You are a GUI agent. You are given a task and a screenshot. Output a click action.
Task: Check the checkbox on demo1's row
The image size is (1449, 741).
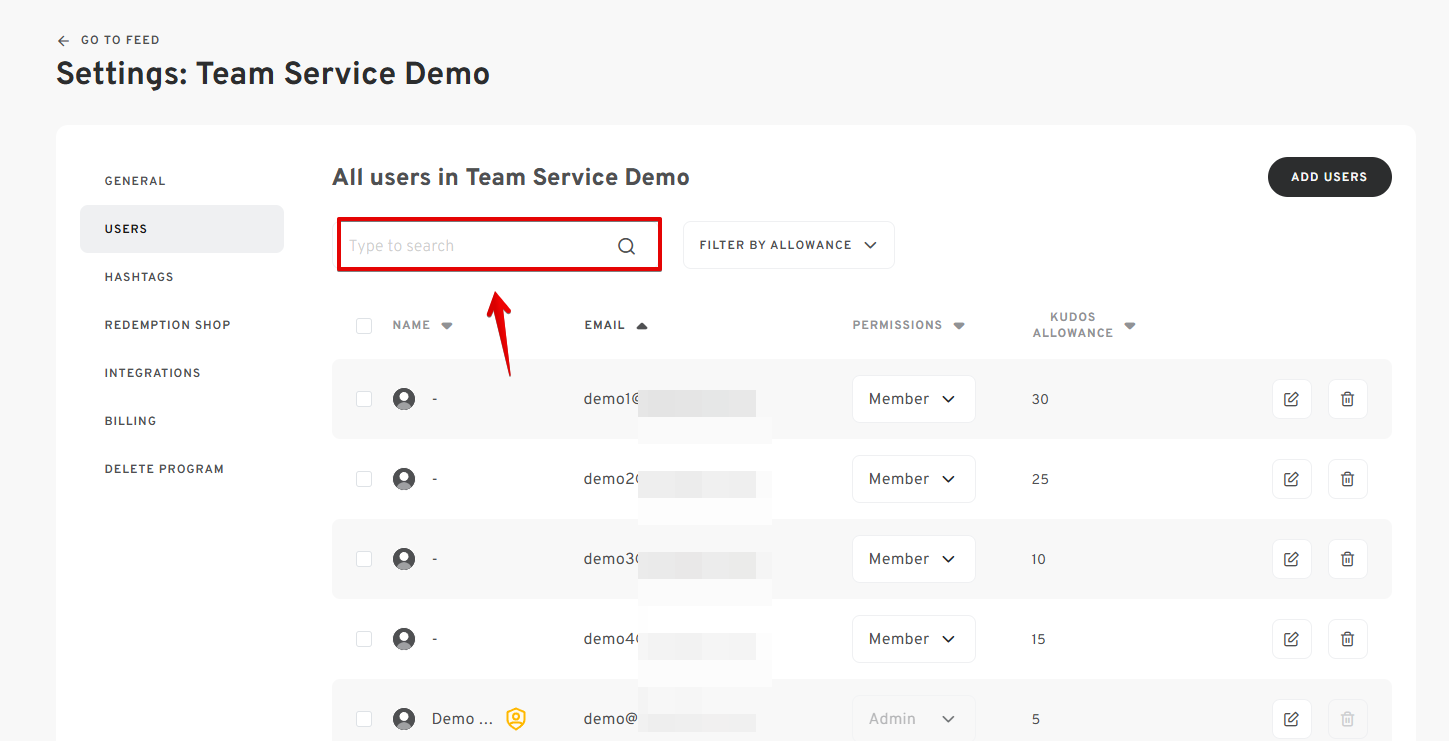pyautogui.click(x=364, y=398)
